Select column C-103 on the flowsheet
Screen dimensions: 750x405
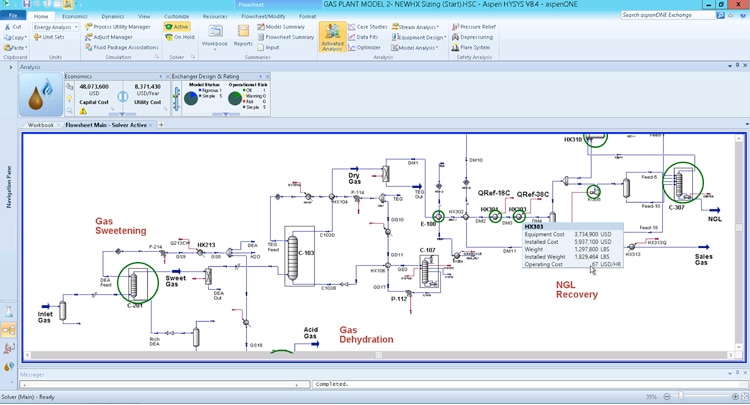tap(299, 256)
